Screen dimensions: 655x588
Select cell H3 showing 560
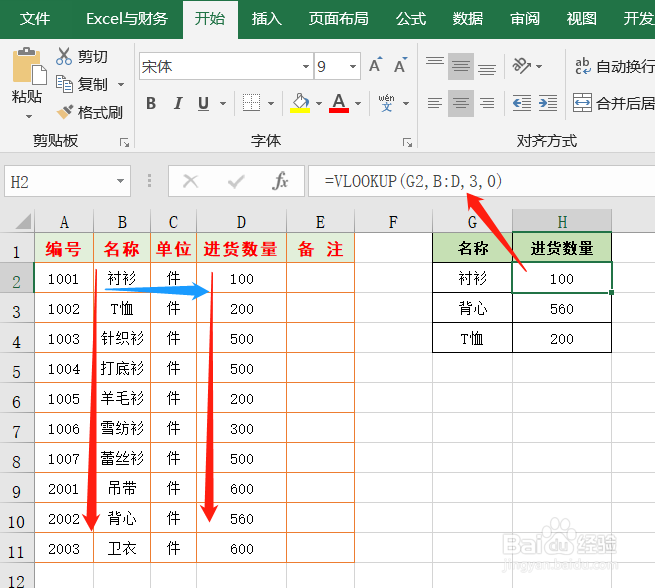[562, 308]
